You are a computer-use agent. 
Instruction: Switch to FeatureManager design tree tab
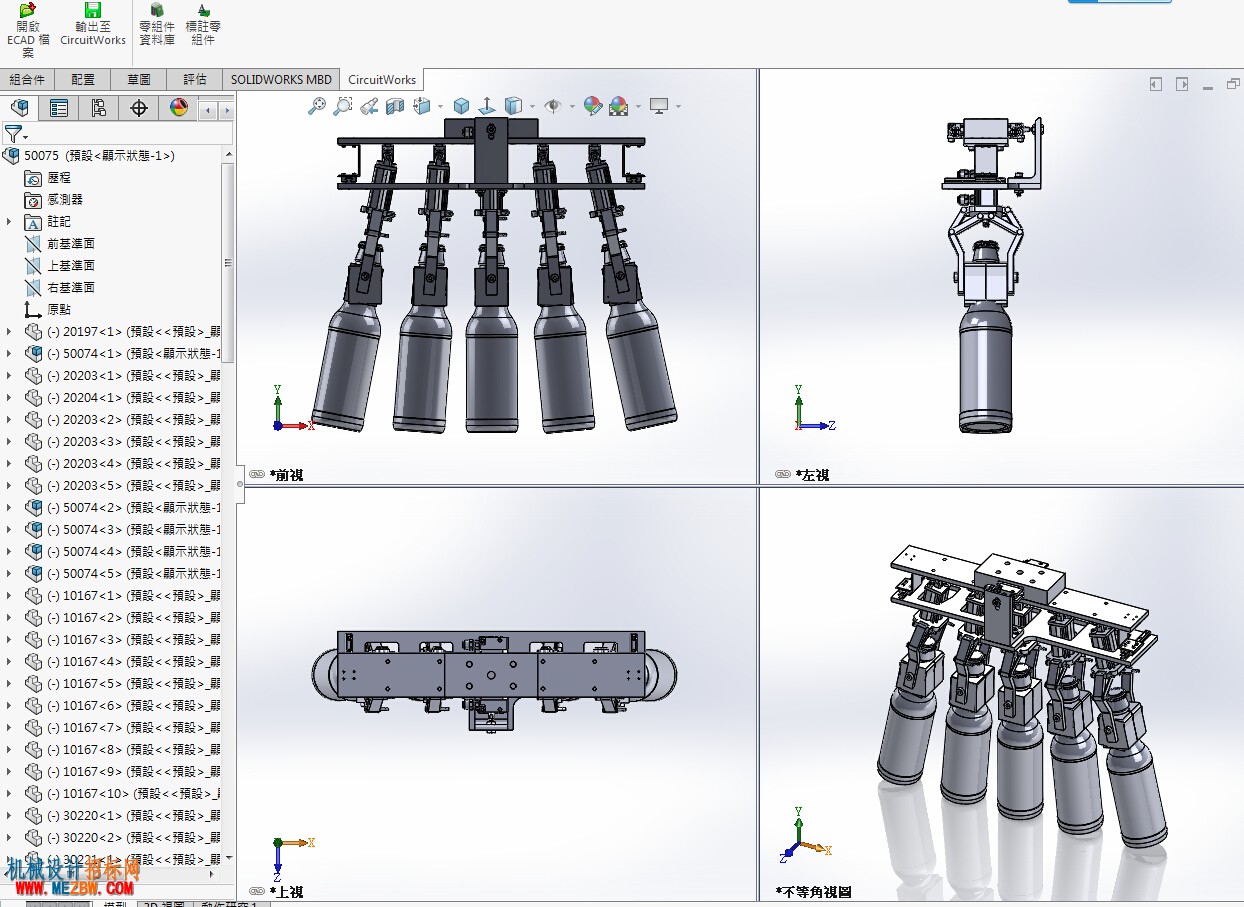pos(19,108)
